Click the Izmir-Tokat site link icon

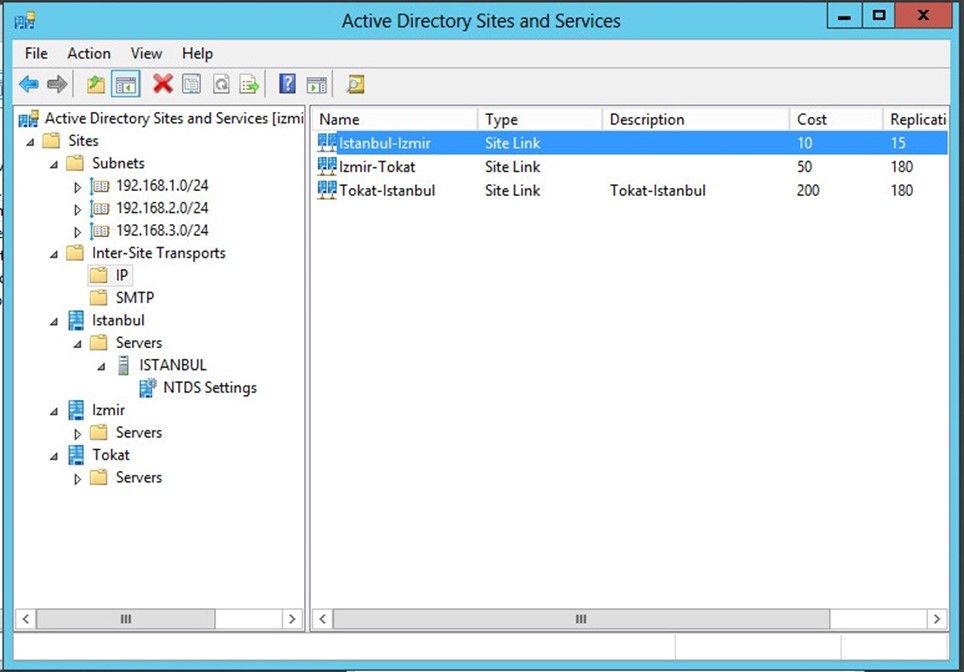point(326,166)
